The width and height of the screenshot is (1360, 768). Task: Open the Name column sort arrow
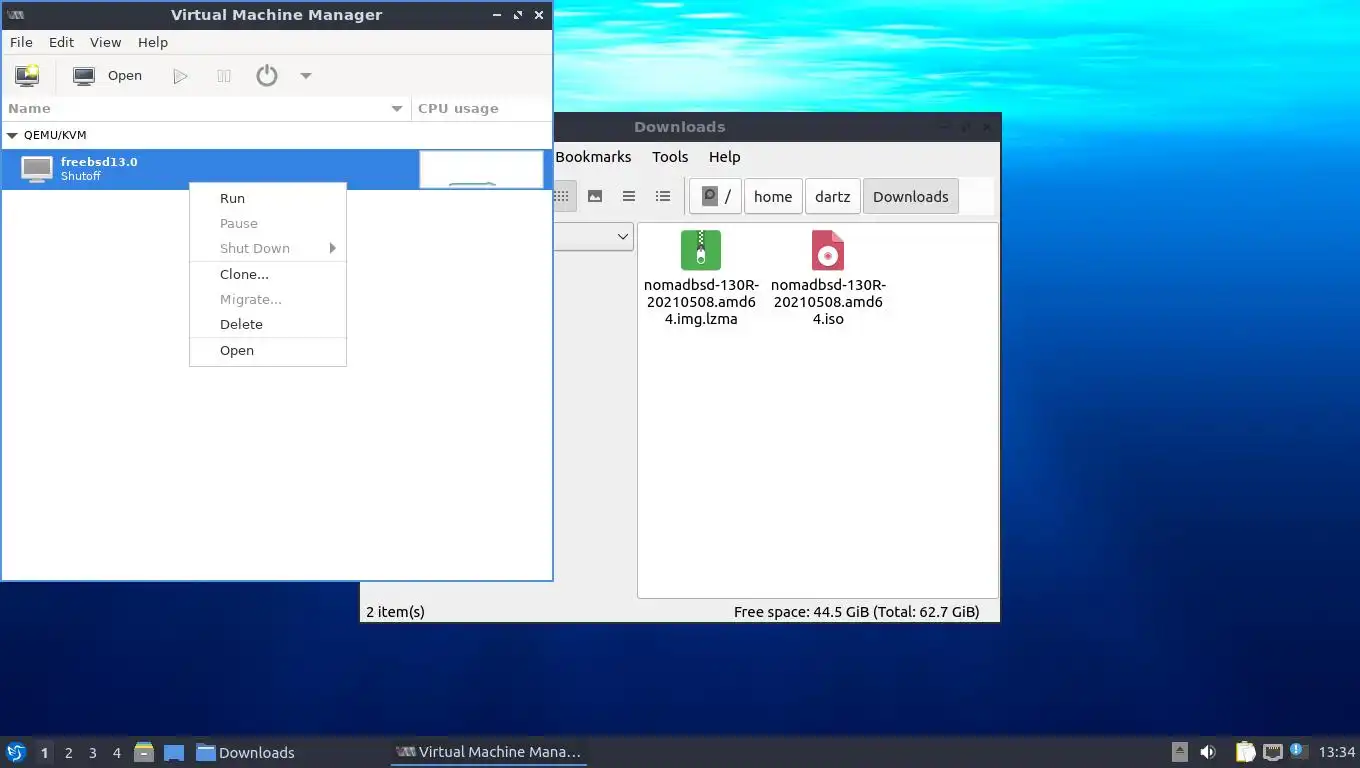click(x=397, y=108)
